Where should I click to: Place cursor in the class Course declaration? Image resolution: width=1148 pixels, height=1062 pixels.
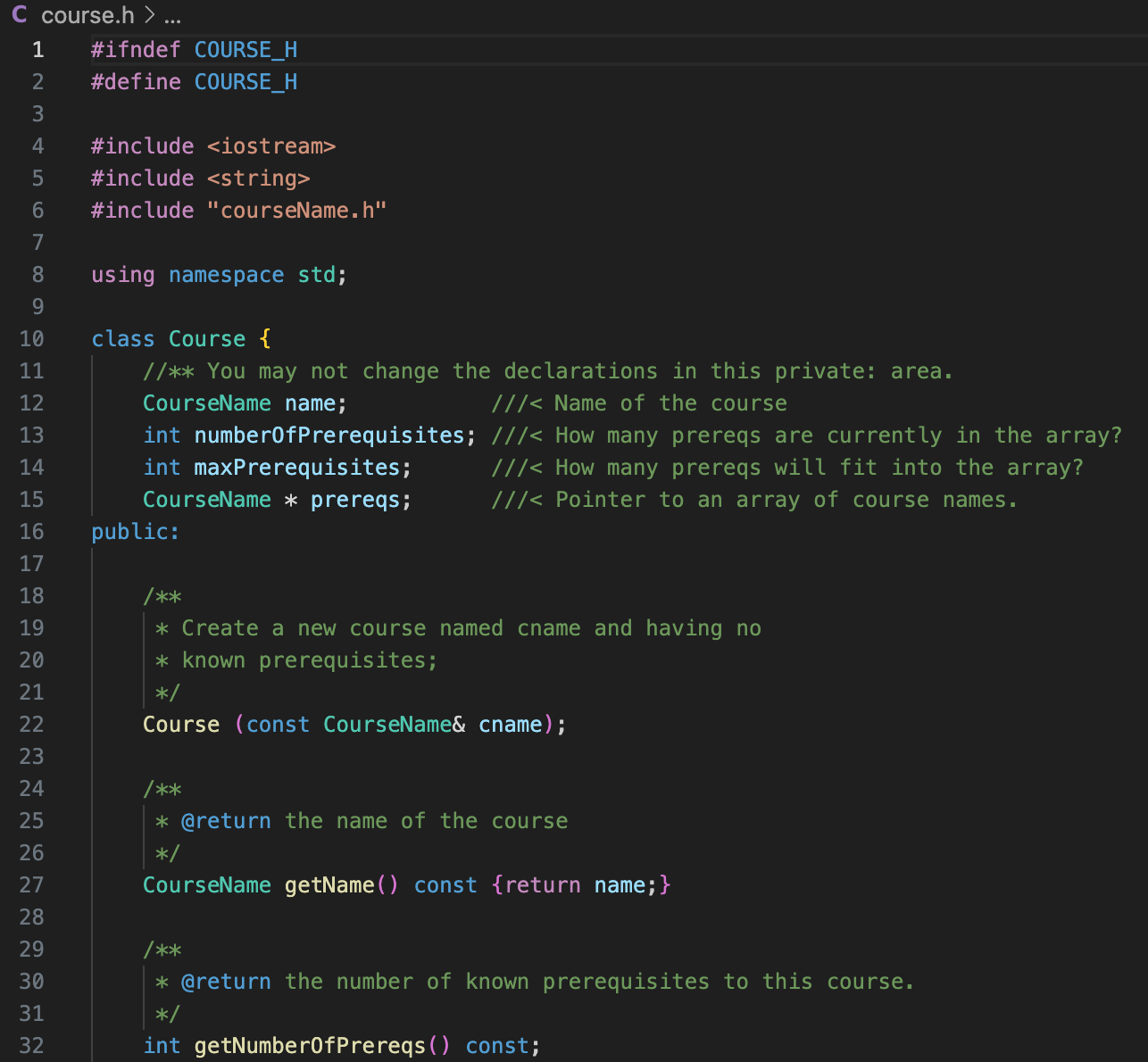206,338
